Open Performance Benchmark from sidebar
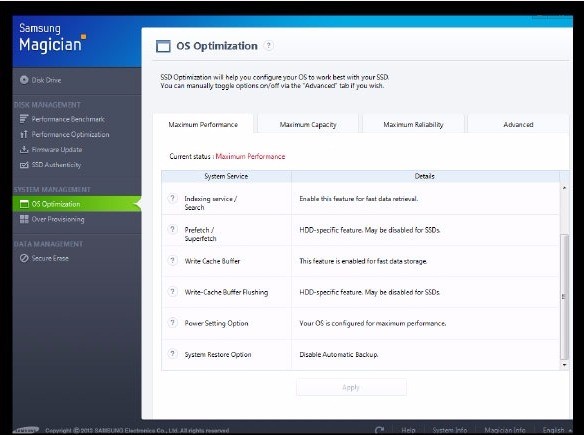 (x=62, y=119)
